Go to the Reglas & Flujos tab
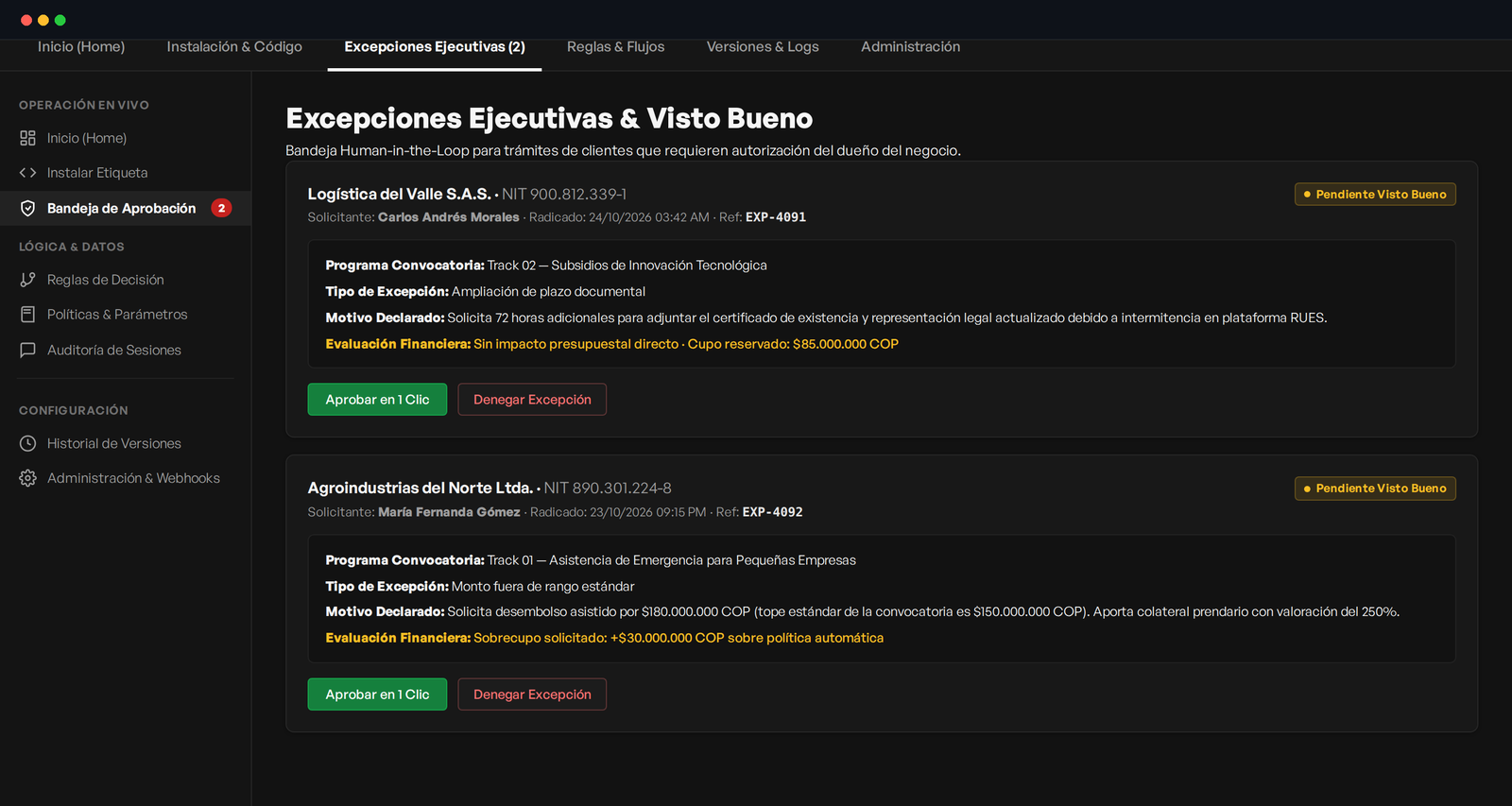 point(615,46)
